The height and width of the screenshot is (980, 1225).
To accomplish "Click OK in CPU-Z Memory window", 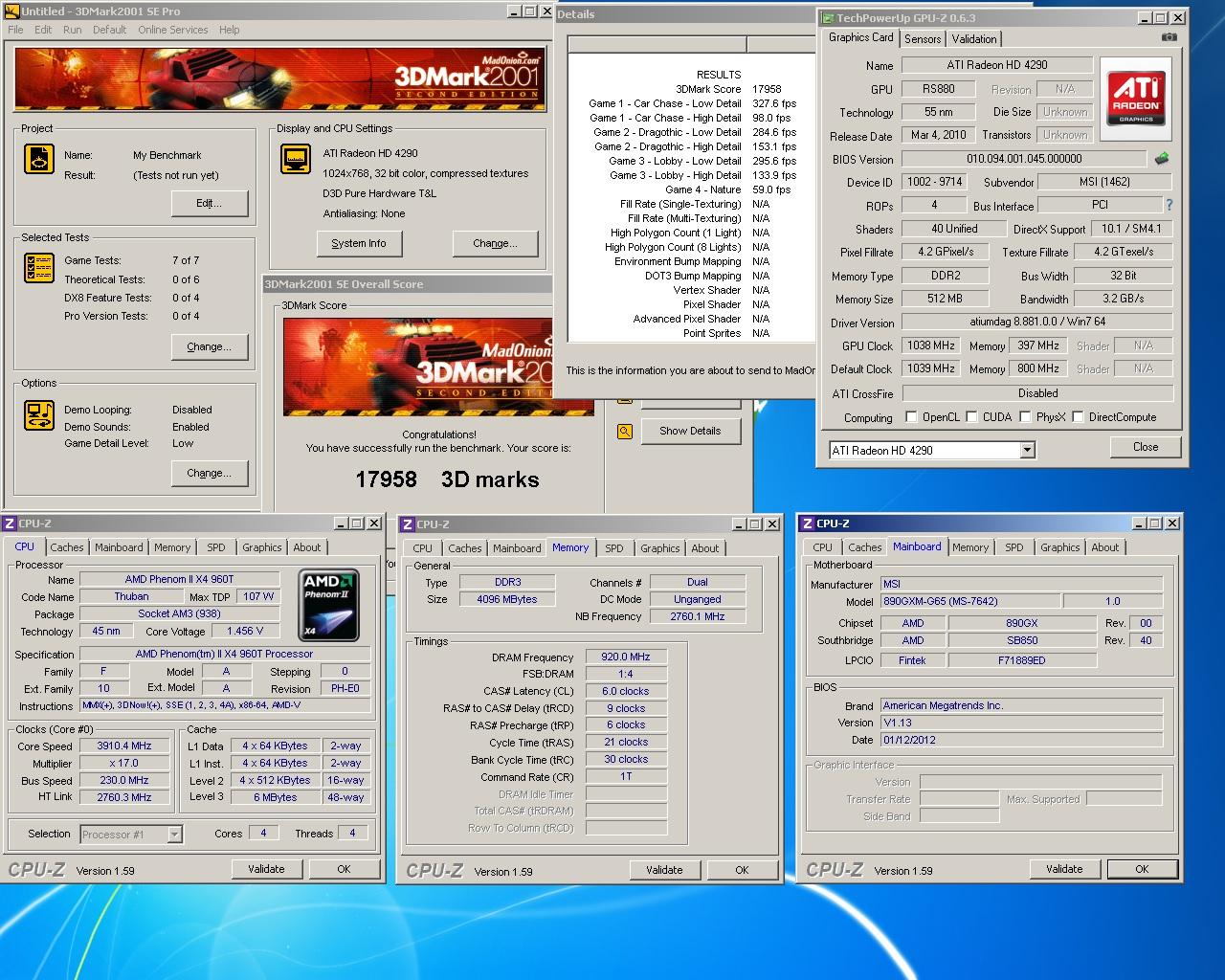I will click(742, 870).
